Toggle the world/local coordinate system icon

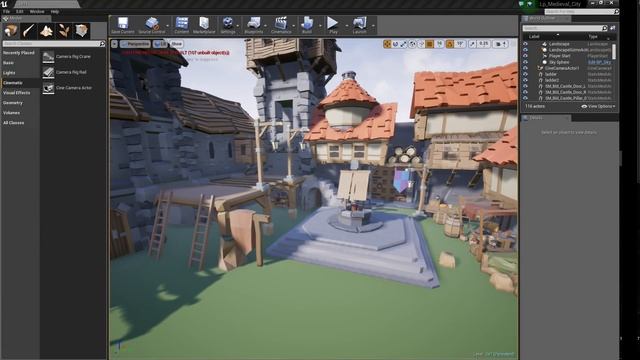point(413,44)
